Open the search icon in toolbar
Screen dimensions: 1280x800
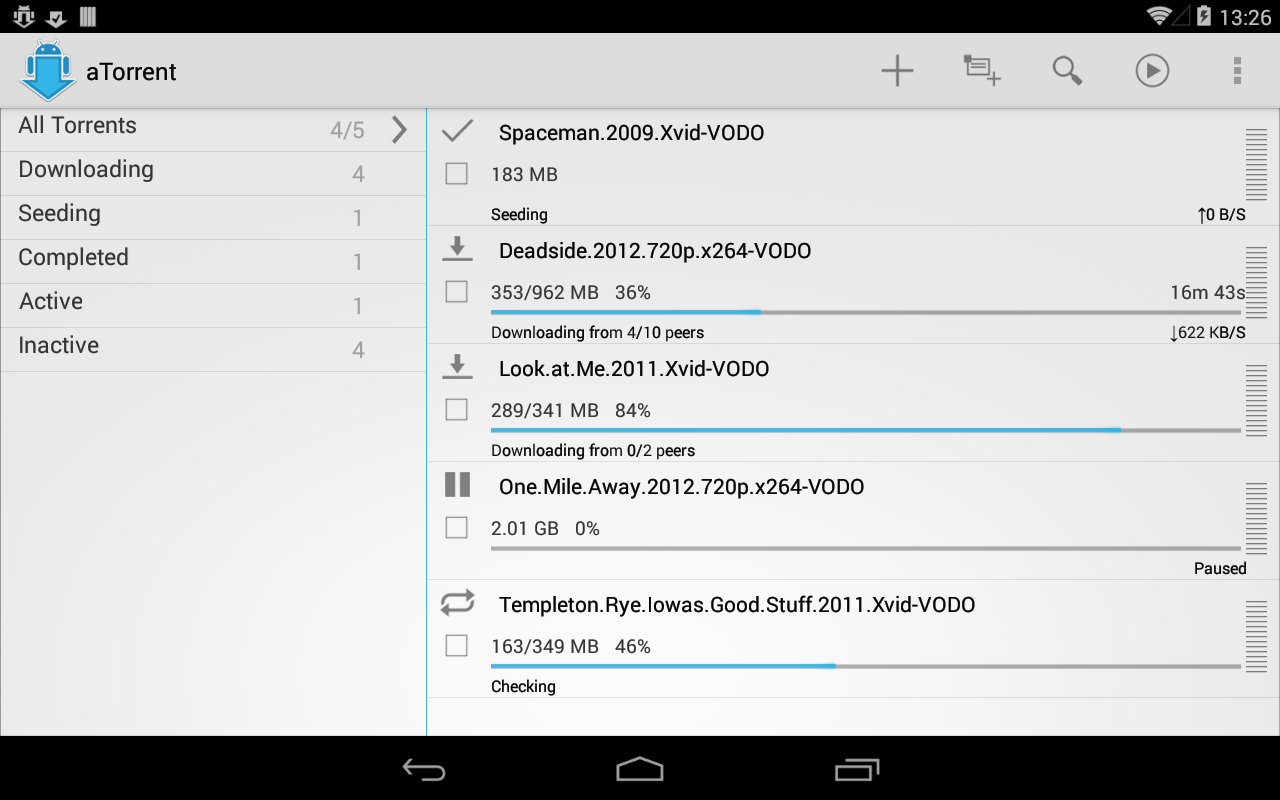[1066, 70]
